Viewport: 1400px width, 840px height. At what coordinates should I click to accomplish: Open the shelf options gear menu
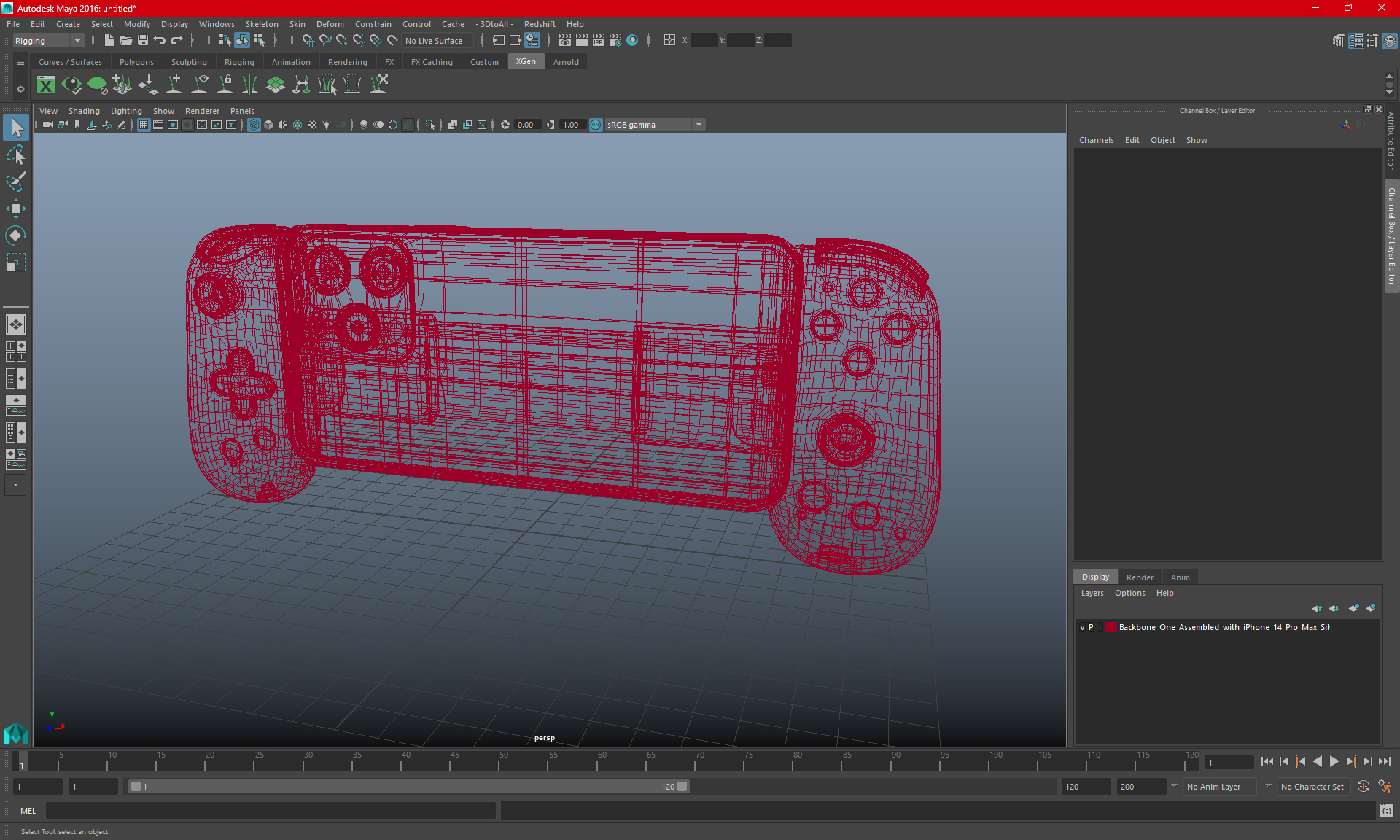[20, 89]
